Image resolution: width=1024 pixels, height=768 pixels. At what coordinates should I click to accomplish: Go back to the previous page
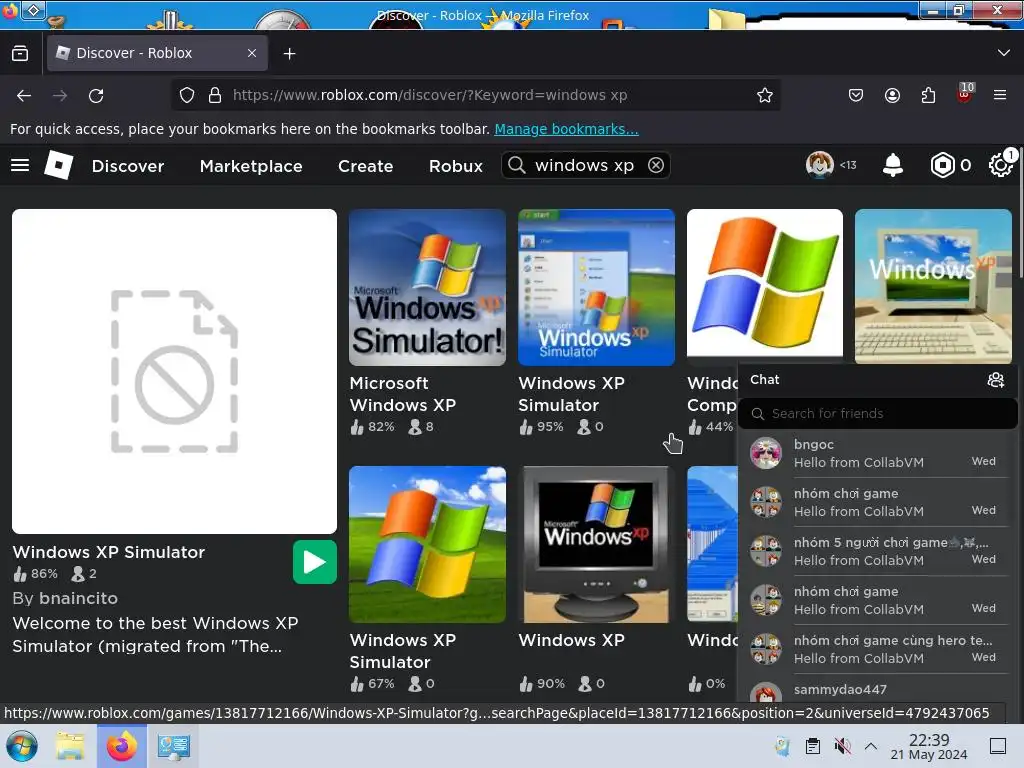coord(24,95)
